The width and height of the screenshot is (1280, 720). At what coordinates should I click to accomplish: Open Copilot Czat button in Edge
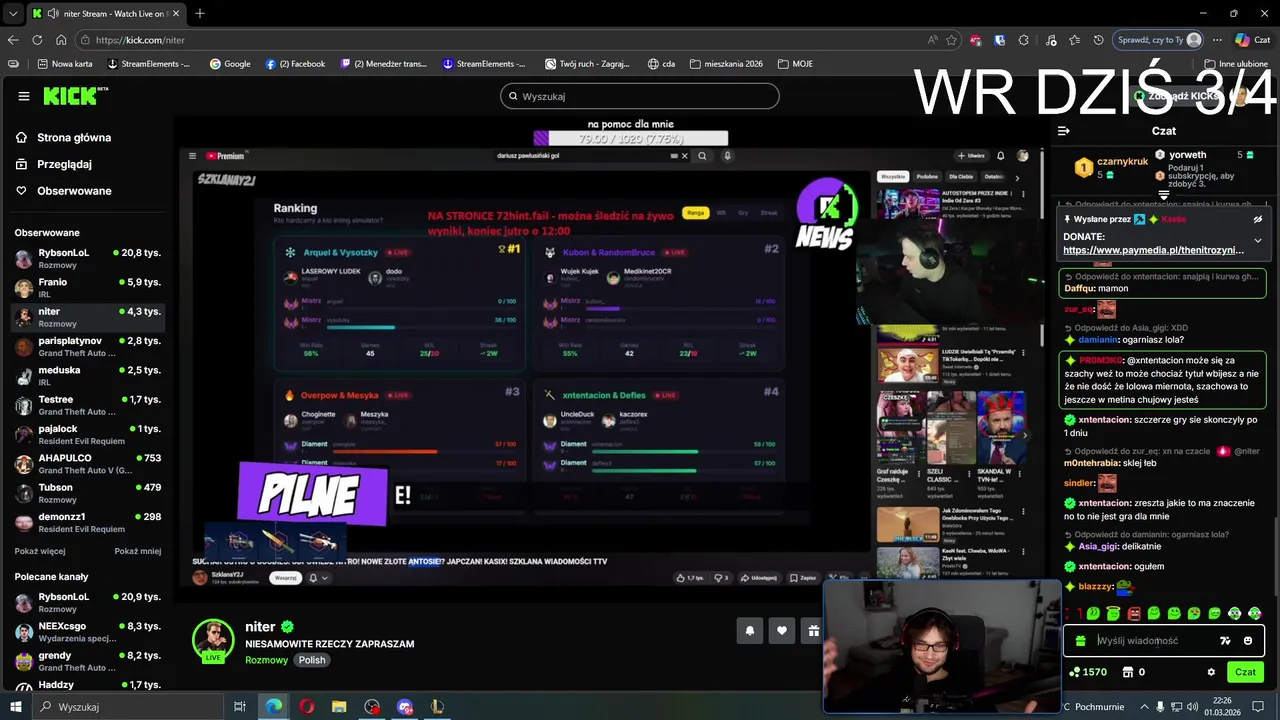coord(1255,40)
